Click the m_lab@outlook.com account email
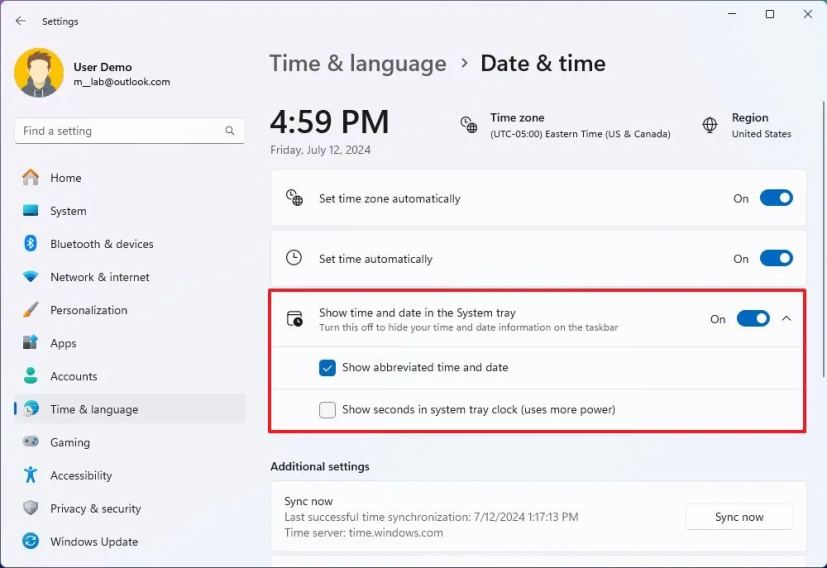Screen dimensions: 827x568 pyautogui.click(x=122, y=82)
